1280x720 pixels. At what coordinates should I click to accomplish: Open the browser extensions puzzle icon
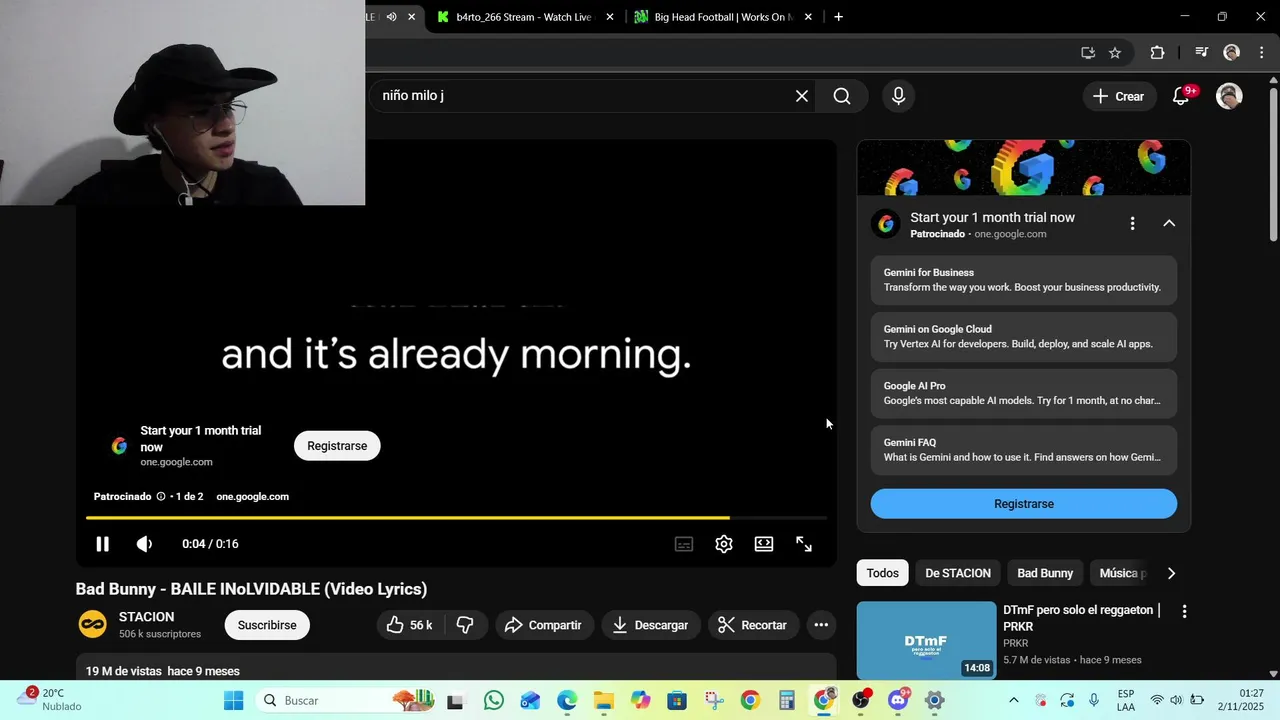point(1157,53)
